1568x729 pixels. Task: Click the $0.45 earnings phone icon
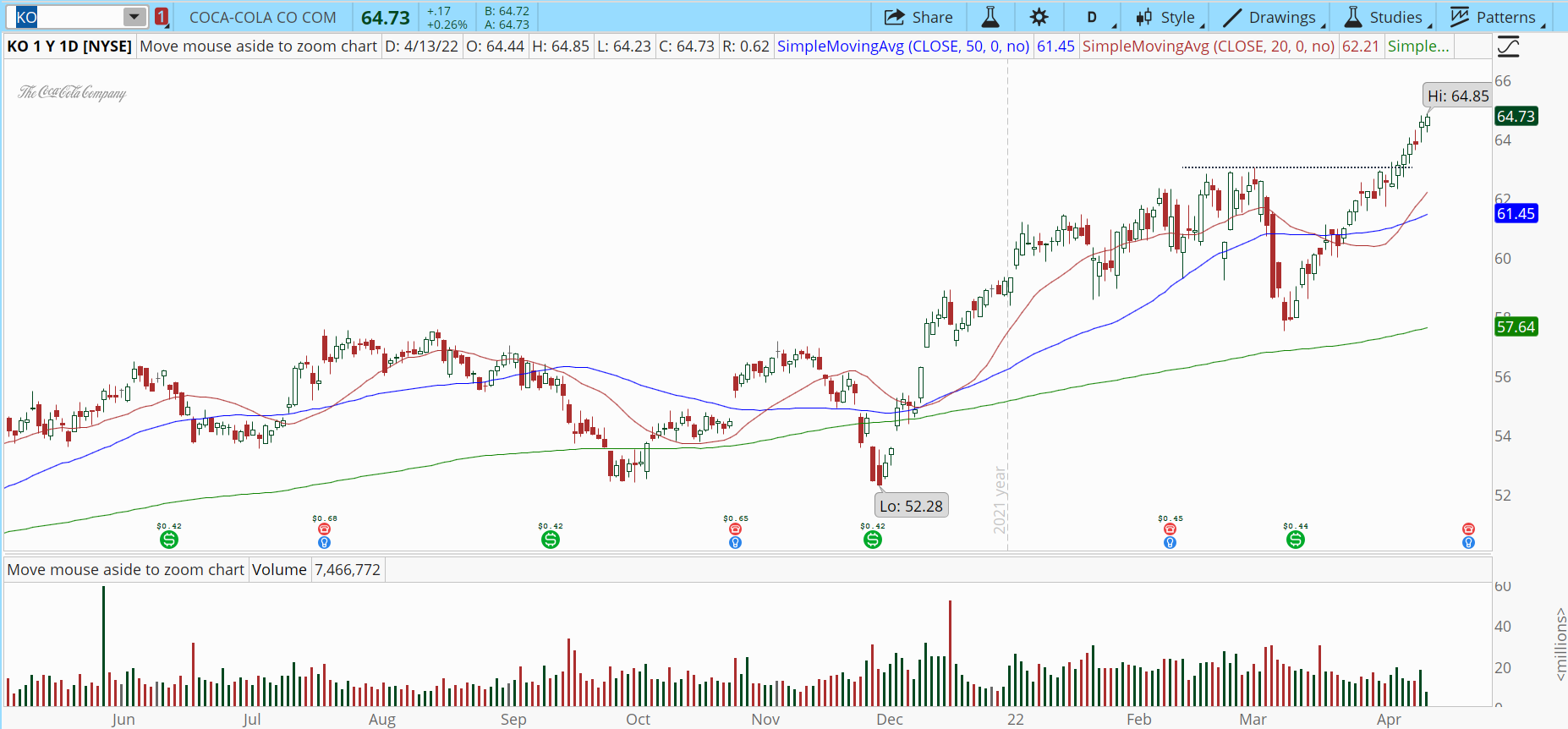1171,529
